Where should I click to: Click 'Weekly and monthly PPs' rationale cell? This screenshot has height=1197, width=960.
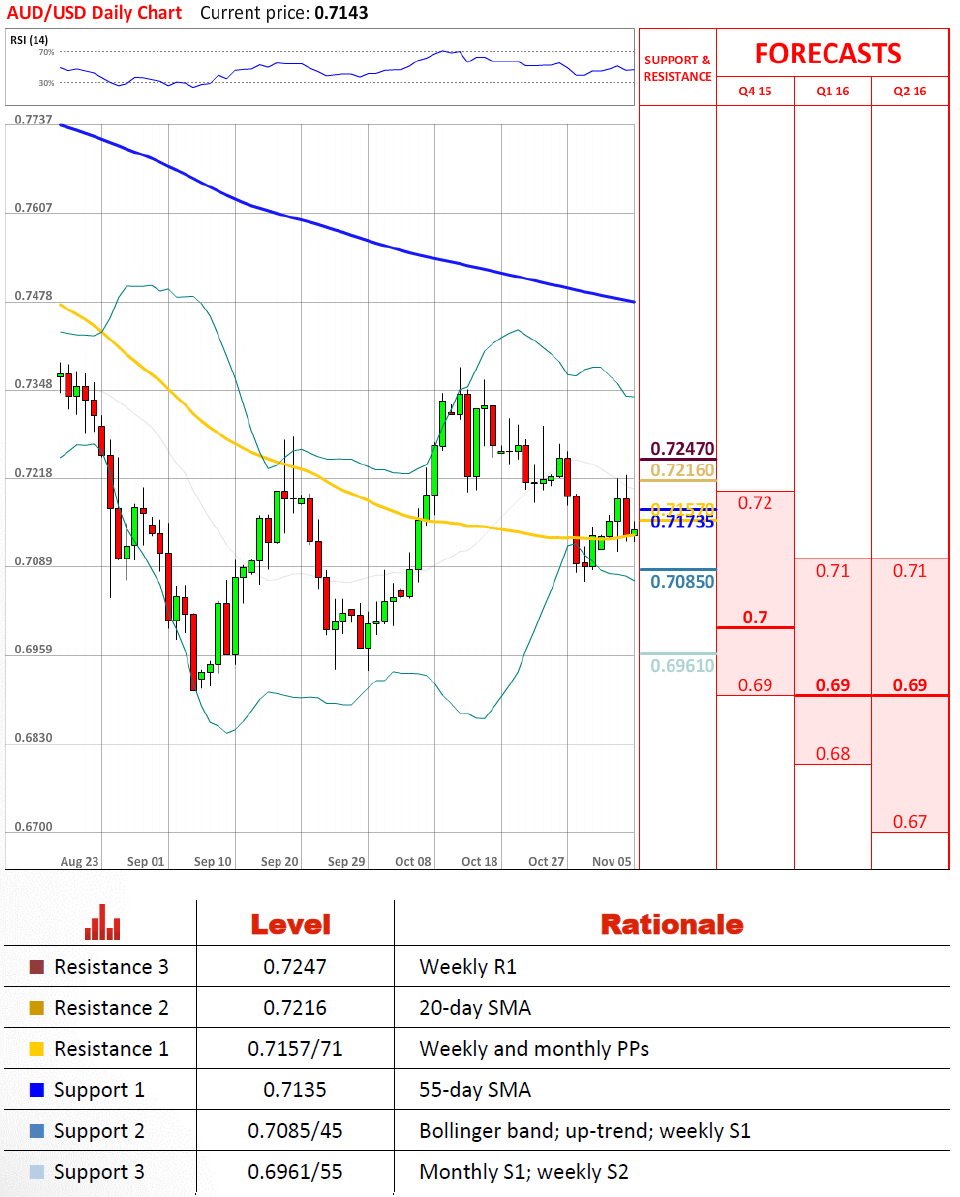pyautogui.click(x=534, y=1050)
